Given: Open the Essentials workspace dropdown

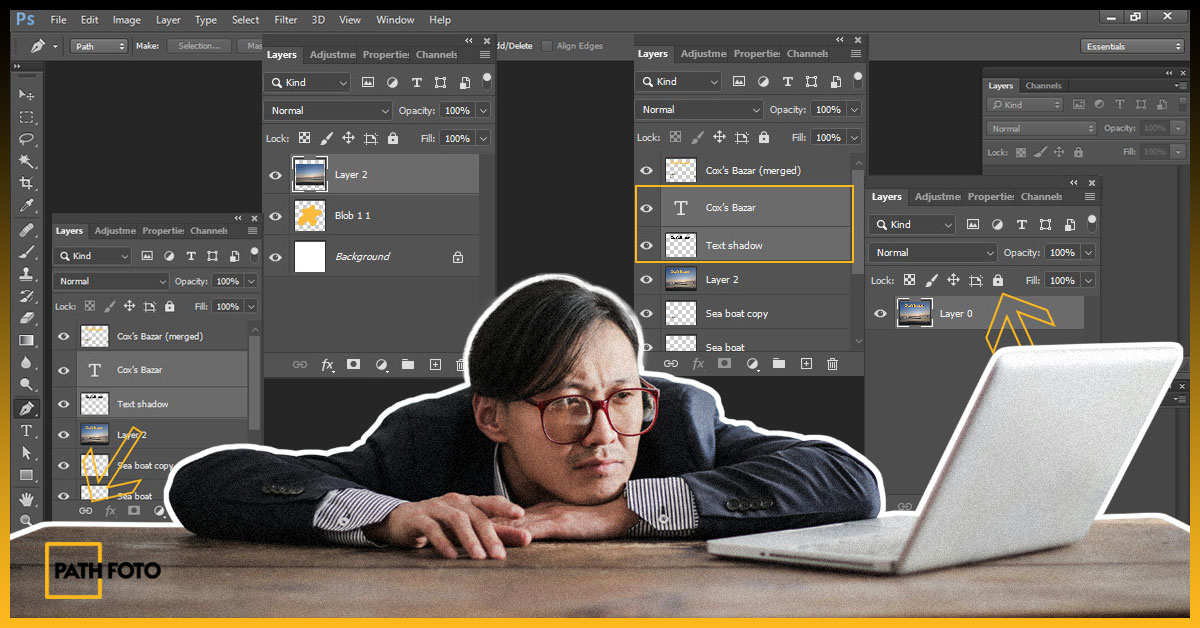Looking at the screenshot, I should [1130, 46].
